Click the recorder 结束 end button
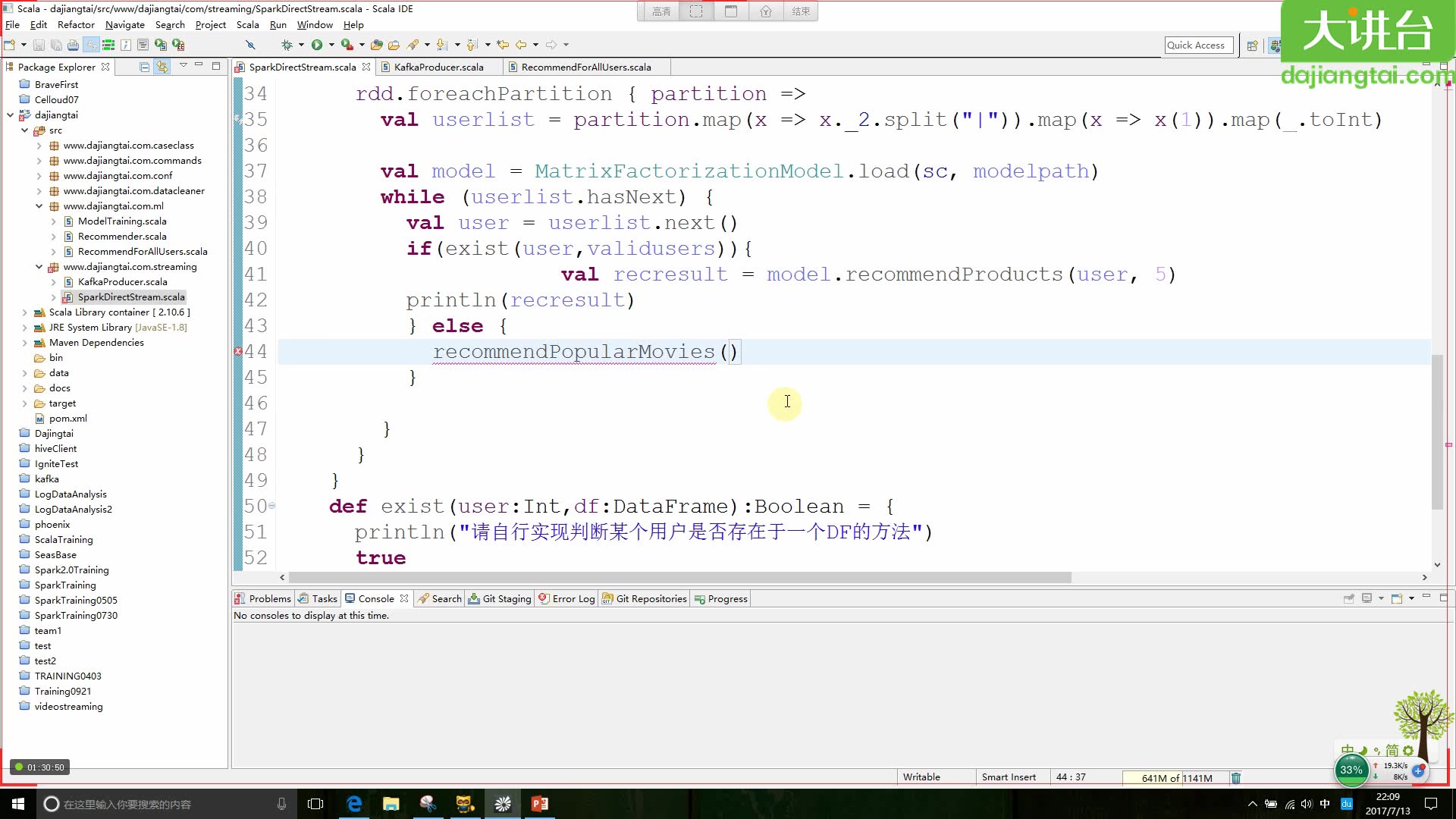The width and height of the screenshot is (1456, 819). click(801, 11)
